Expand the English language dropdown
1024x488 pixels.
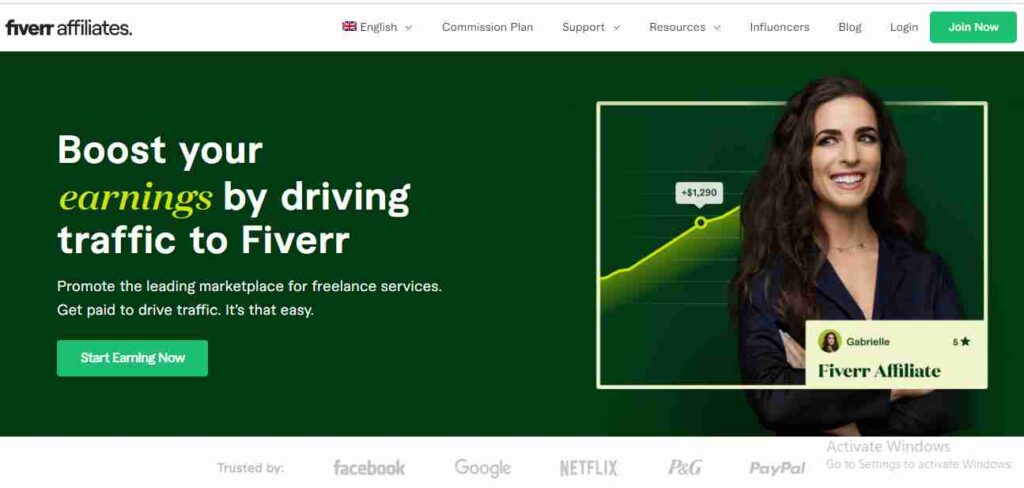coord(377,27)
